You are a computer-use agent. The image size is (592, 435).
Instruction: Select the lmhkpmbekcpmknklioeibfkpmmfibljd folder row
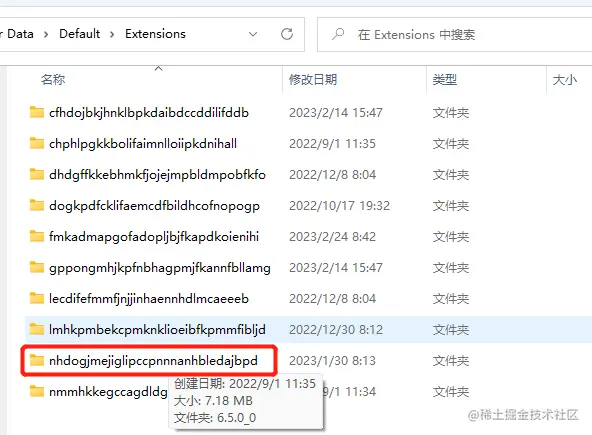(x=308, y=330)
